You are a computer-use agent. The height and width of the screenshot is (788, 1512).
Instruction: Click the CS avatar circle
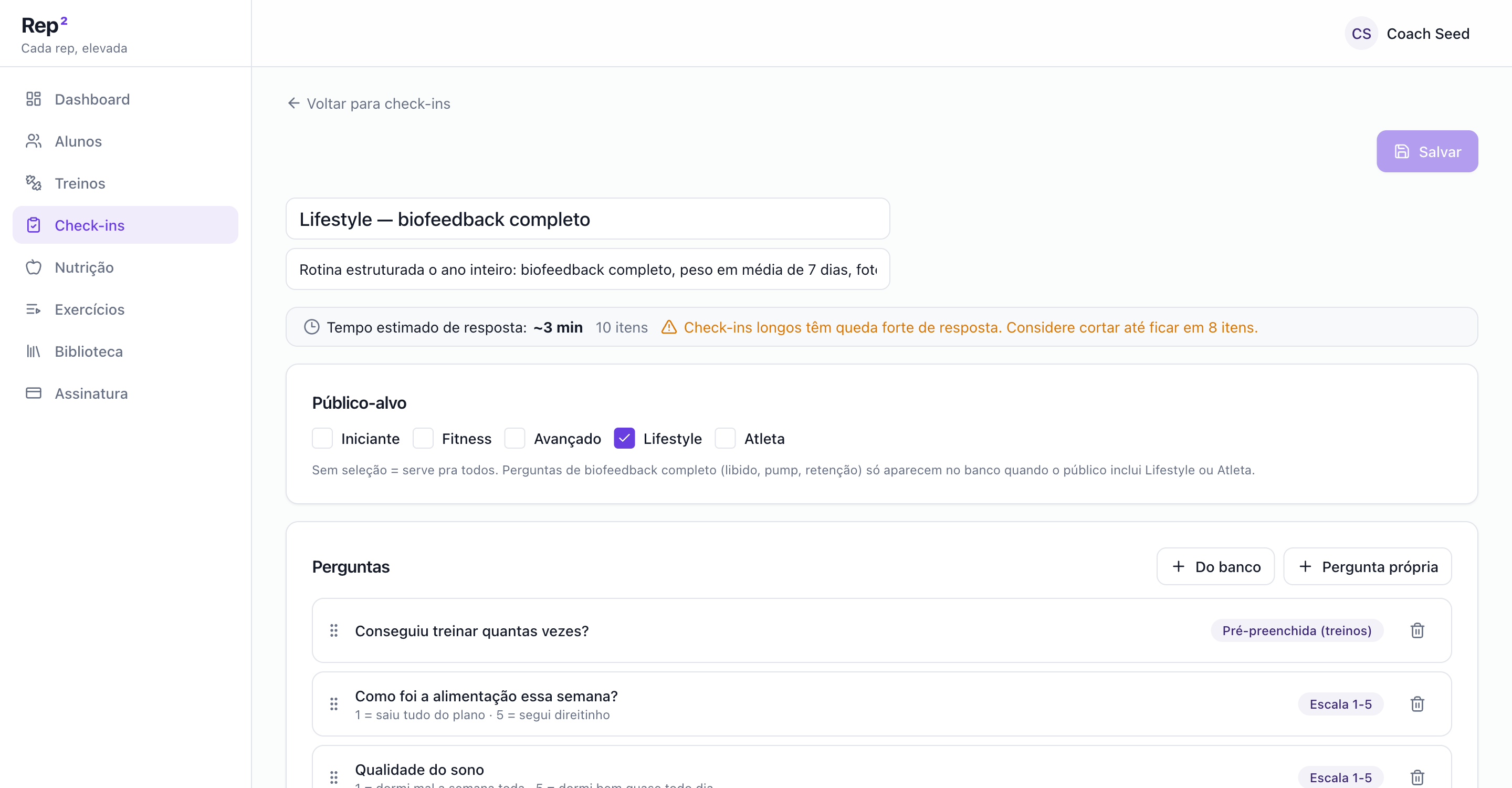[x=1361, y=34]
